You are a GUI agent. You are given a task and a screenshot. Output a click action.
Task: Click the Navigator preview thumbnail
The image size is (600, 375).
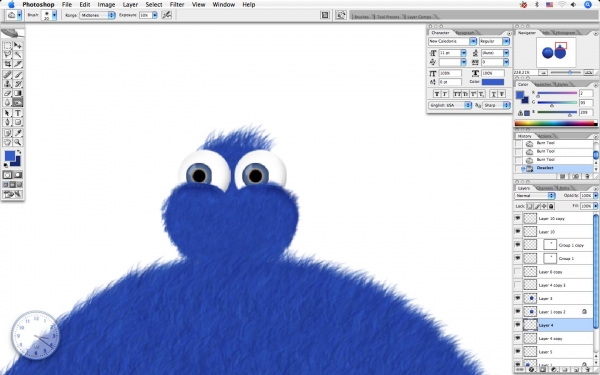(556, 52)
